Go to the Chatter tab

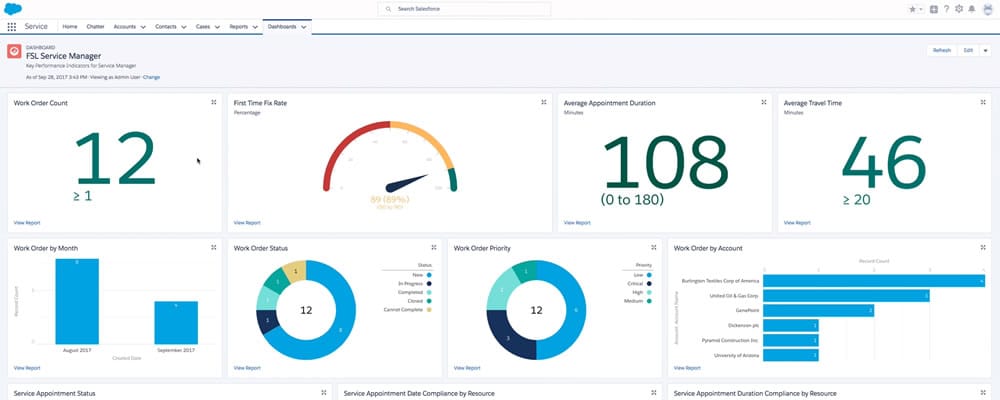(x=95, y=27)
